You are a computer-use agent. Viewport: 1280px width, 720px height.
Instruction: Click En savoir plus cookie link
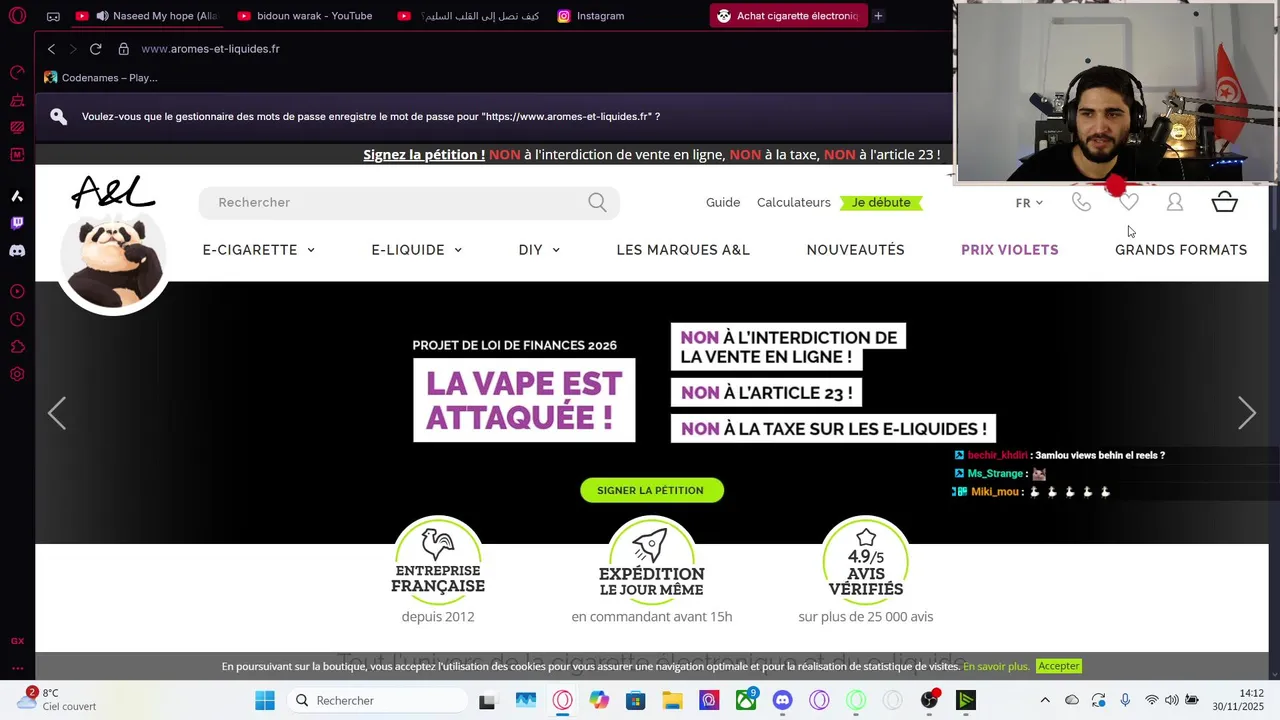point(996,666)
